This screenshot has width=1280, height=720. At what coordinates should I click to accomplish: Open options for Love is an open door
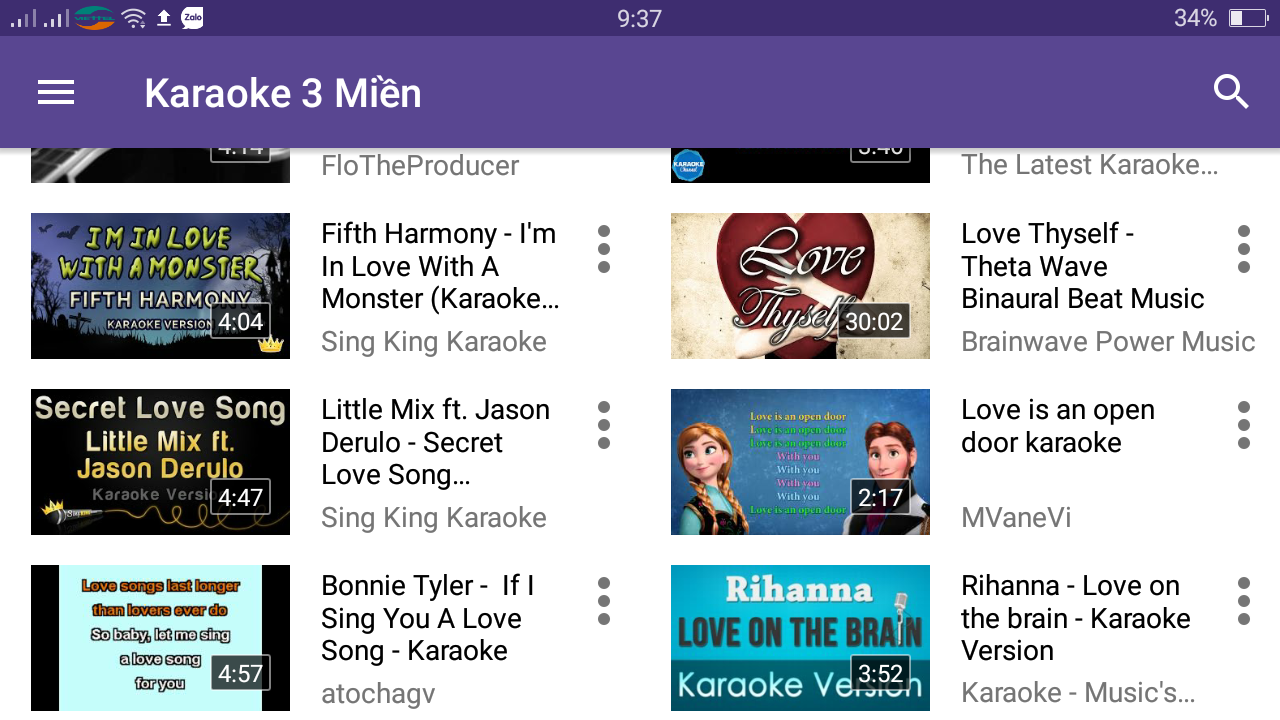point(1244,425)
